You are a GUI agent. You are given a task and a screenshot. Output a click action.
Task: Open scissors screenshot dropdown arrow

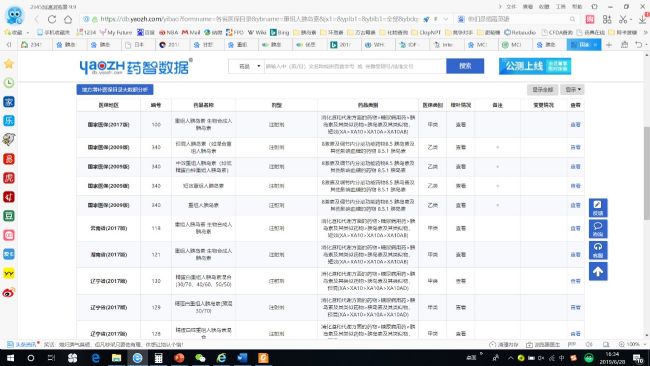[631, 19]
